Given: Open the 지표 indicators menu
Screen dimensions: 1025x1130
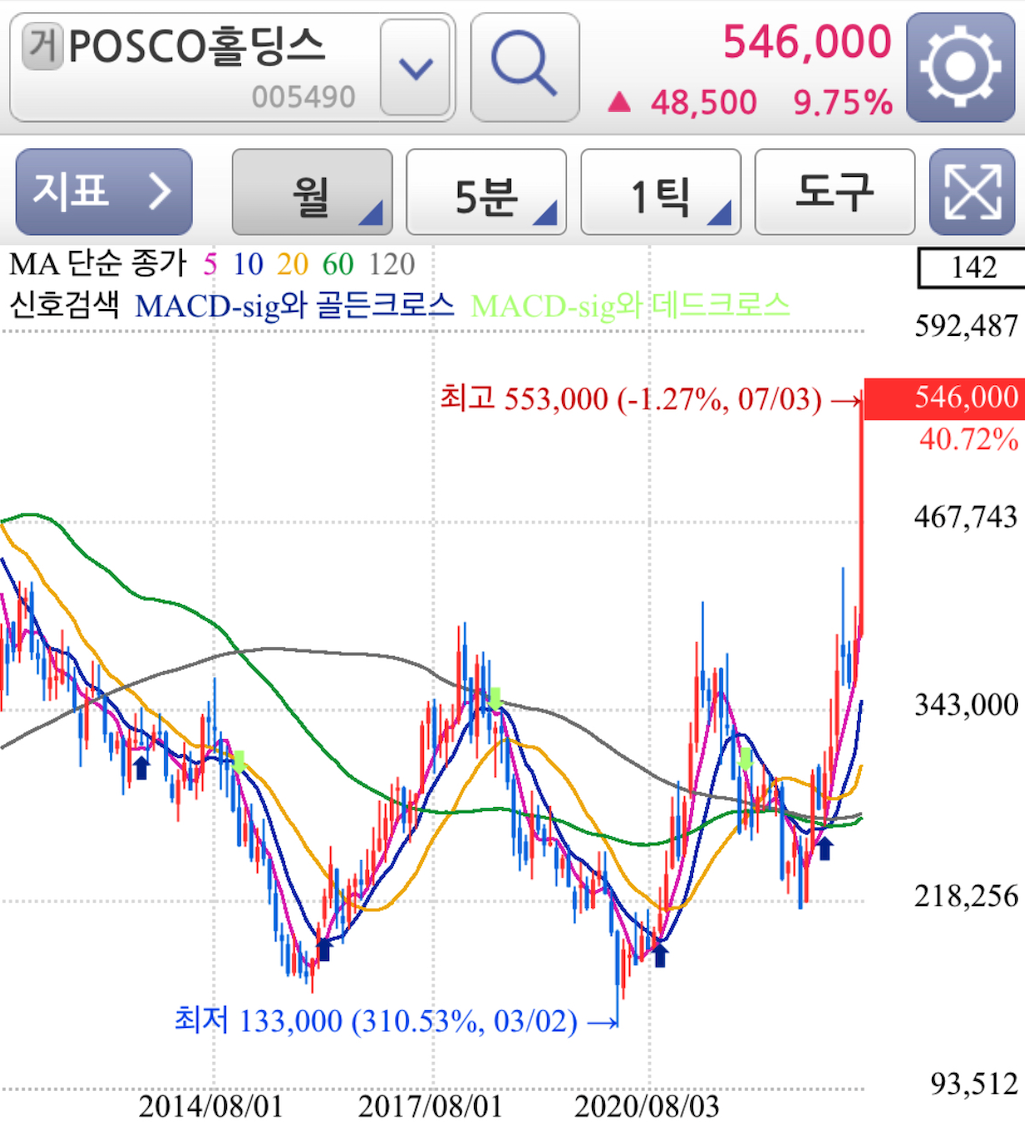Looking at the screenshot, I should pos(104,192).
